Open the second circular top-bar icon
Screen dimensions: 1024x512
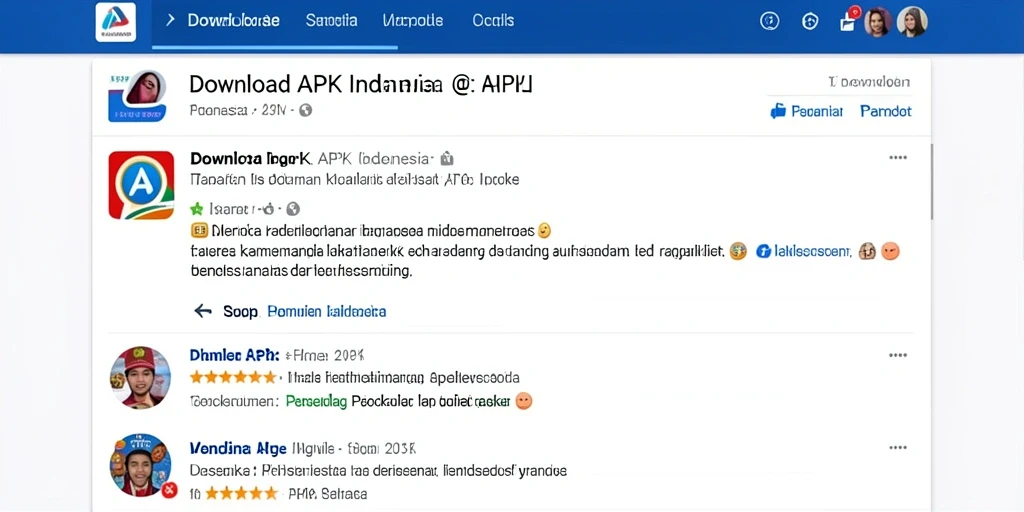(810, 22)
